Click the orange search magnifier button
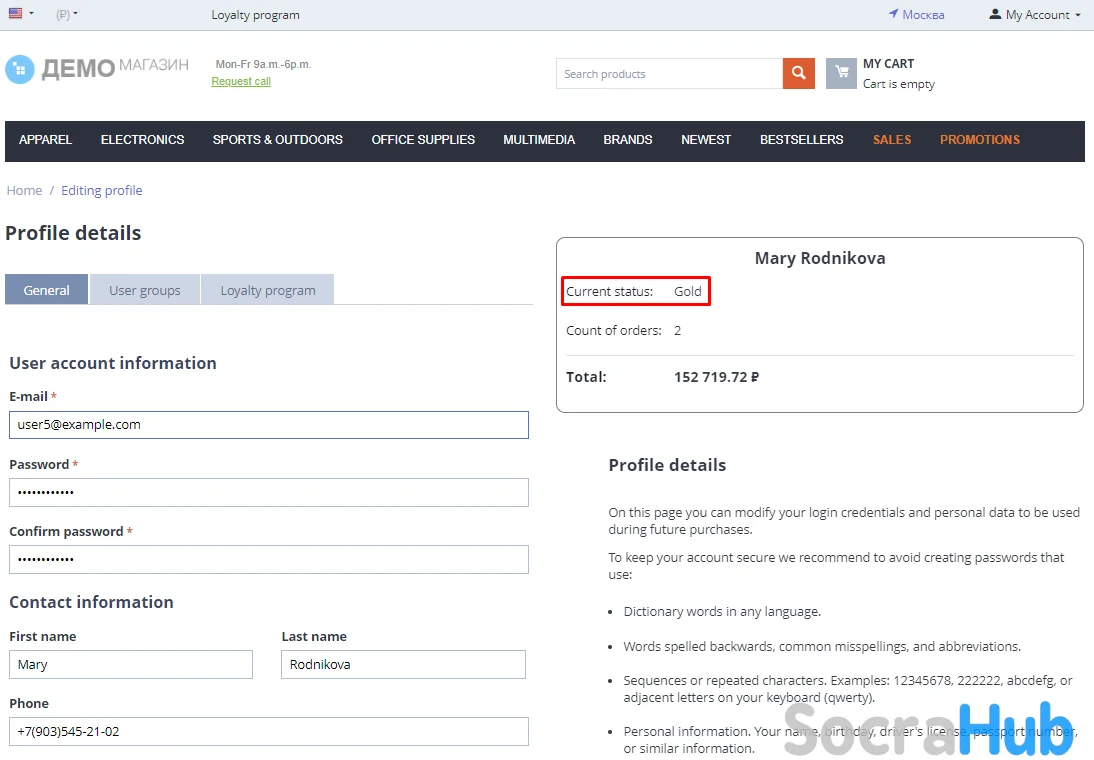The width and height of the screenshot is (1094, 760). coord(798,73)
